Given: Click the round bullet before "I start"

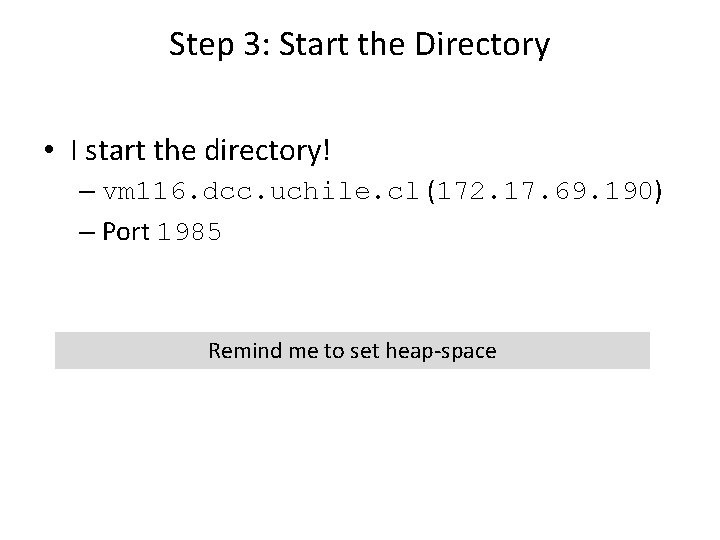Looking at the screenshot, I should 50,152.
